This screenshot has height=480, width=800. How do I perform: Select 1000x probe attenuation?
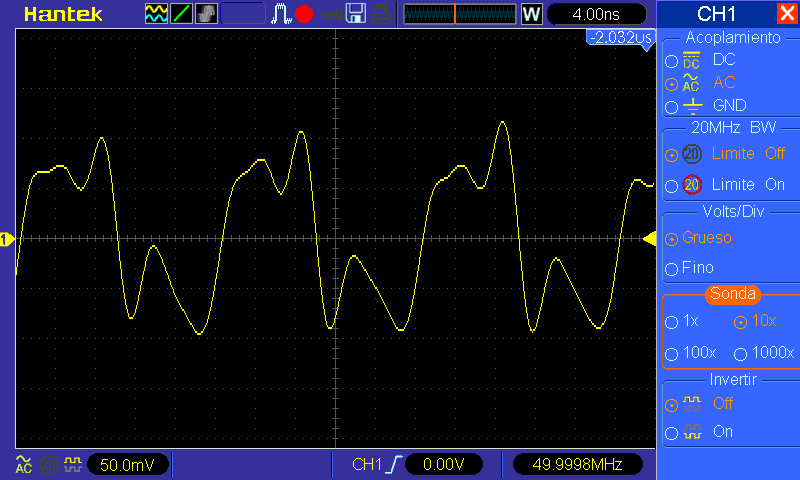pyautogui.click(x=740, y=354)
